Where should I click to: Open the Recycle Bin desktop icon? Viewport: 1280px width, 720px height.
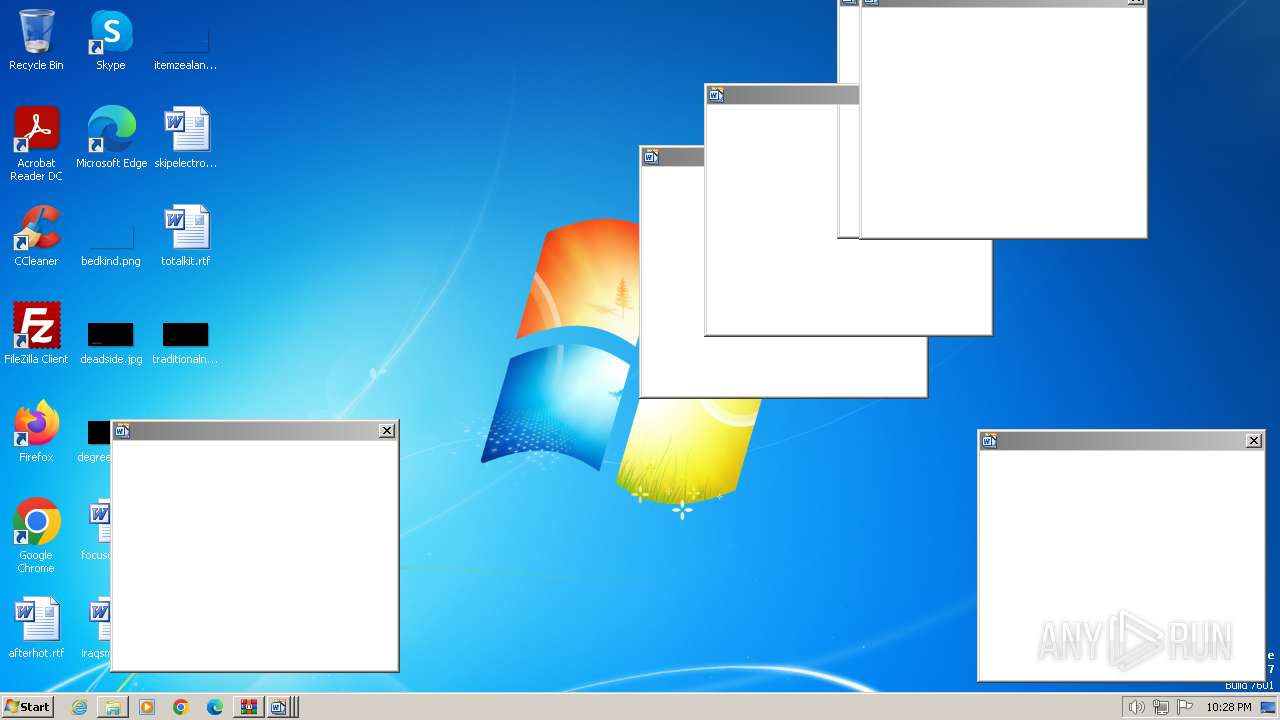36,40
